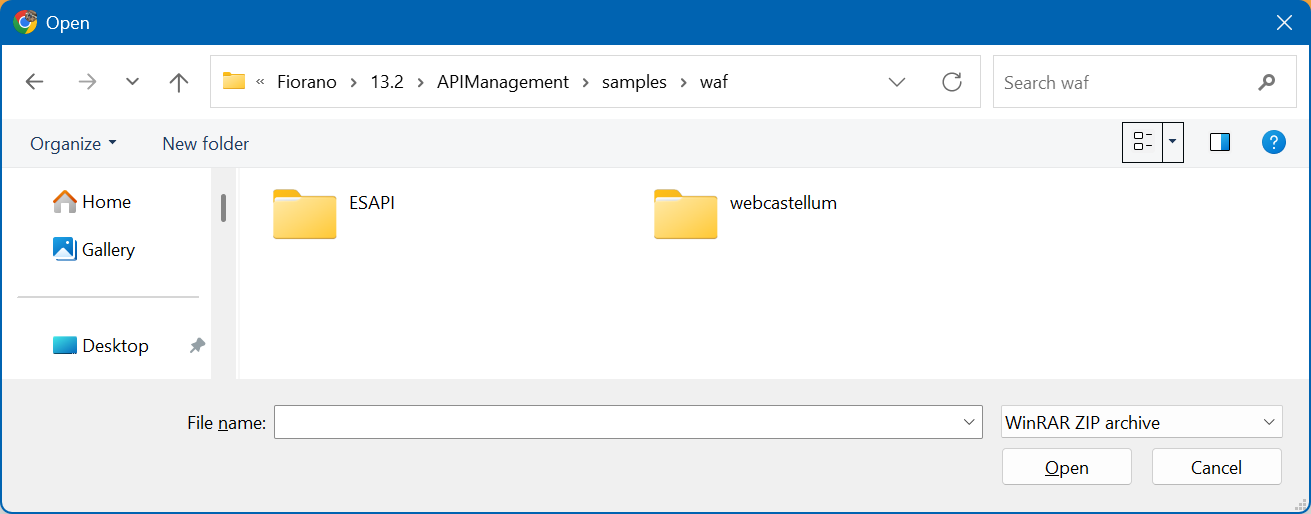Open the WinRAR ZIP archive file type dropdown
This screenshot has height=514, width=1311.
click(1141, 422)
